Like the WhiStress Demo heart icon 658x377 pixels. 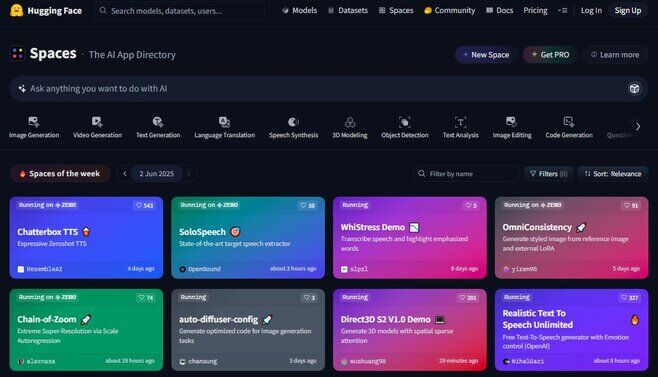(x=468, y=205)
